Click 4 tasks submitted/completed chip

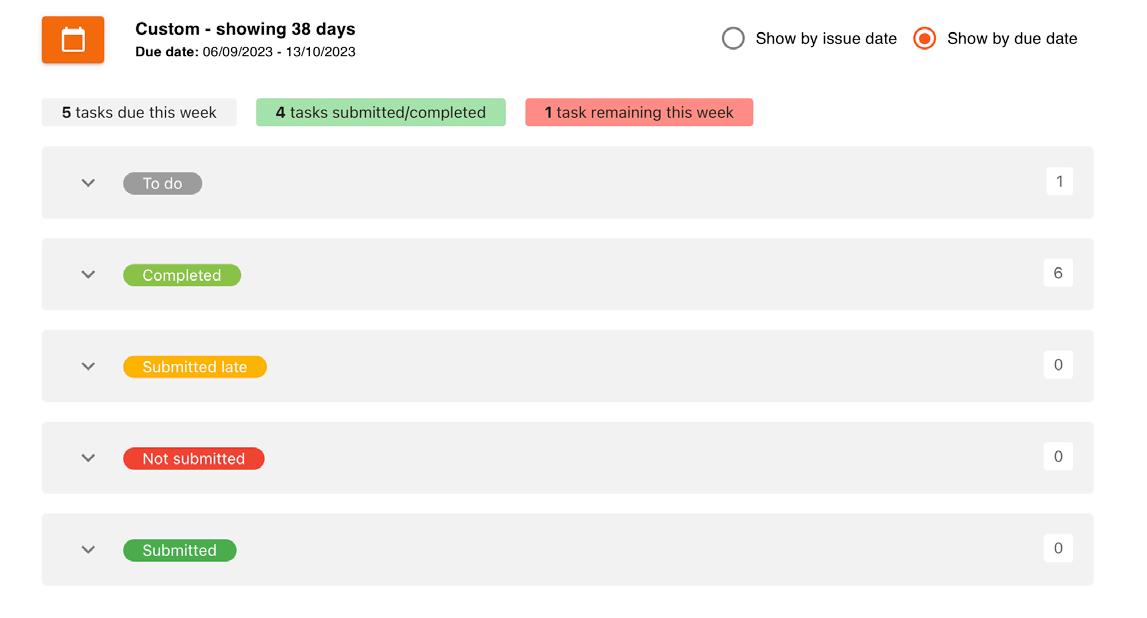point(380,112)
